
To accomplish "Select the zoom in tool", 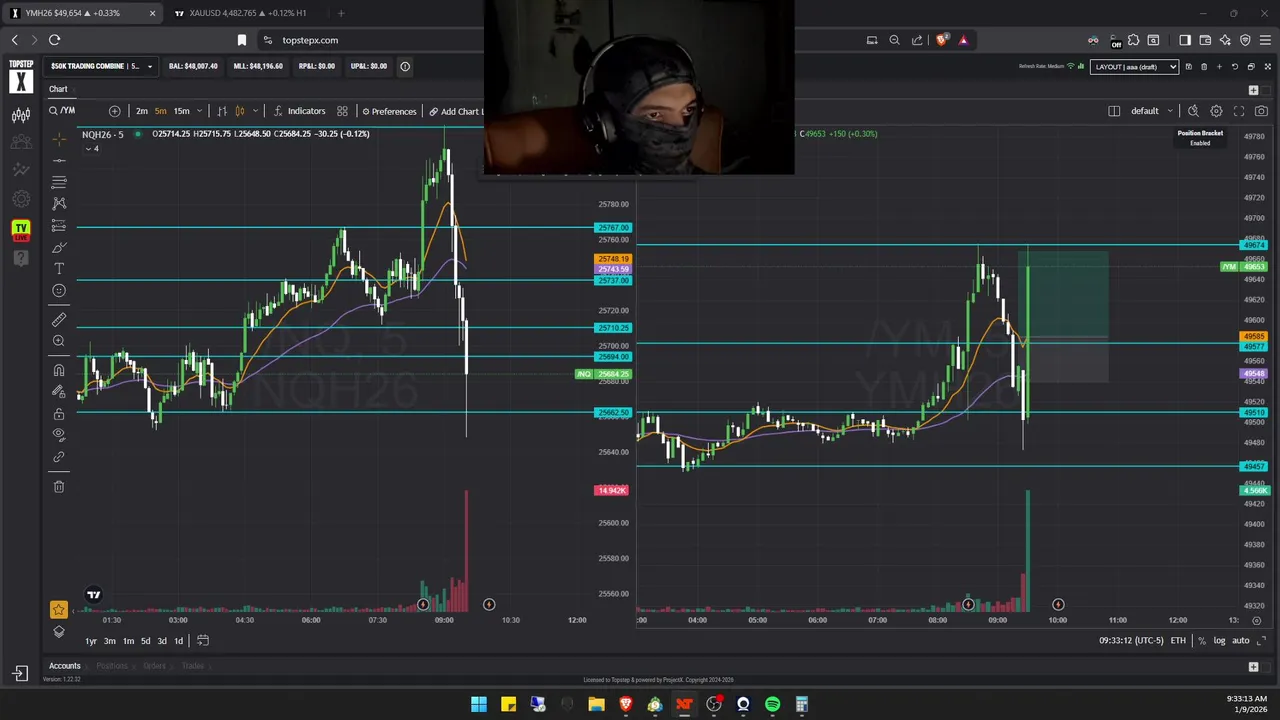I will tap(59, 342).
